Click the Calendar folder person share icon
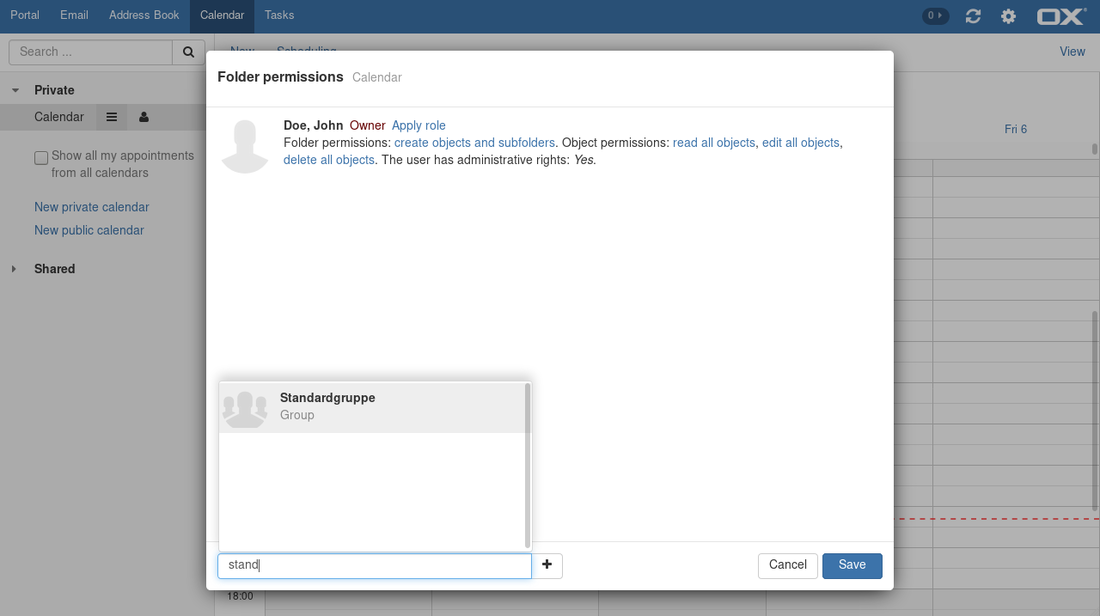 click(x=144, y=117)
